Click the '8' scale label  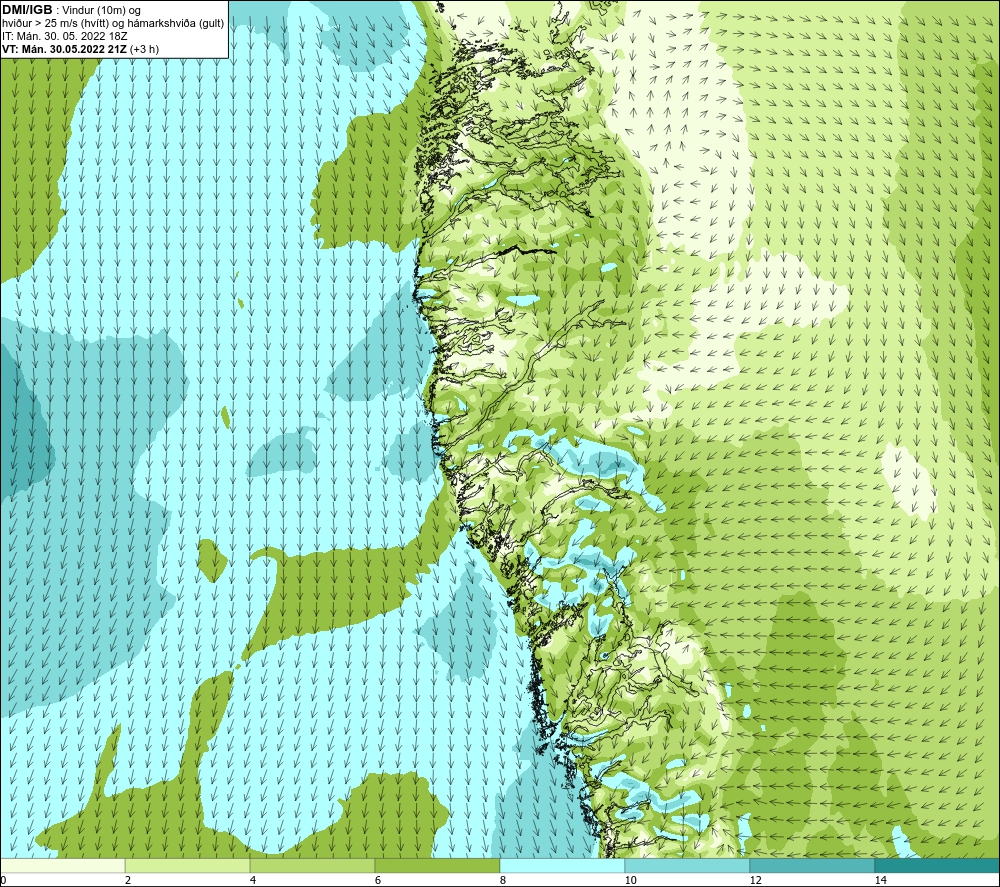(503, 881)
